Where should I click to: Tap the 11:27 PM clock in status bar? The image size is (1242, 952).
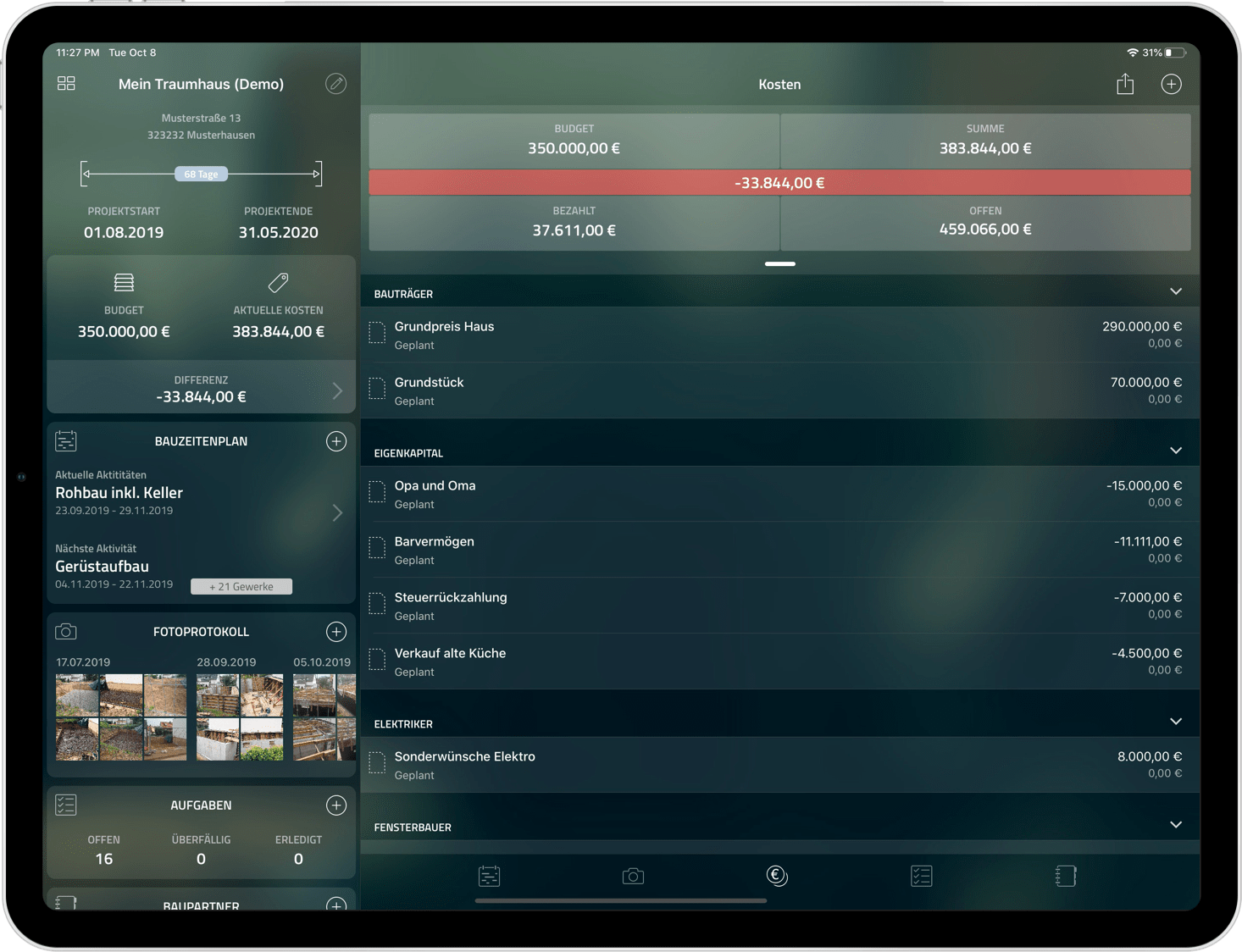(77, 53)
